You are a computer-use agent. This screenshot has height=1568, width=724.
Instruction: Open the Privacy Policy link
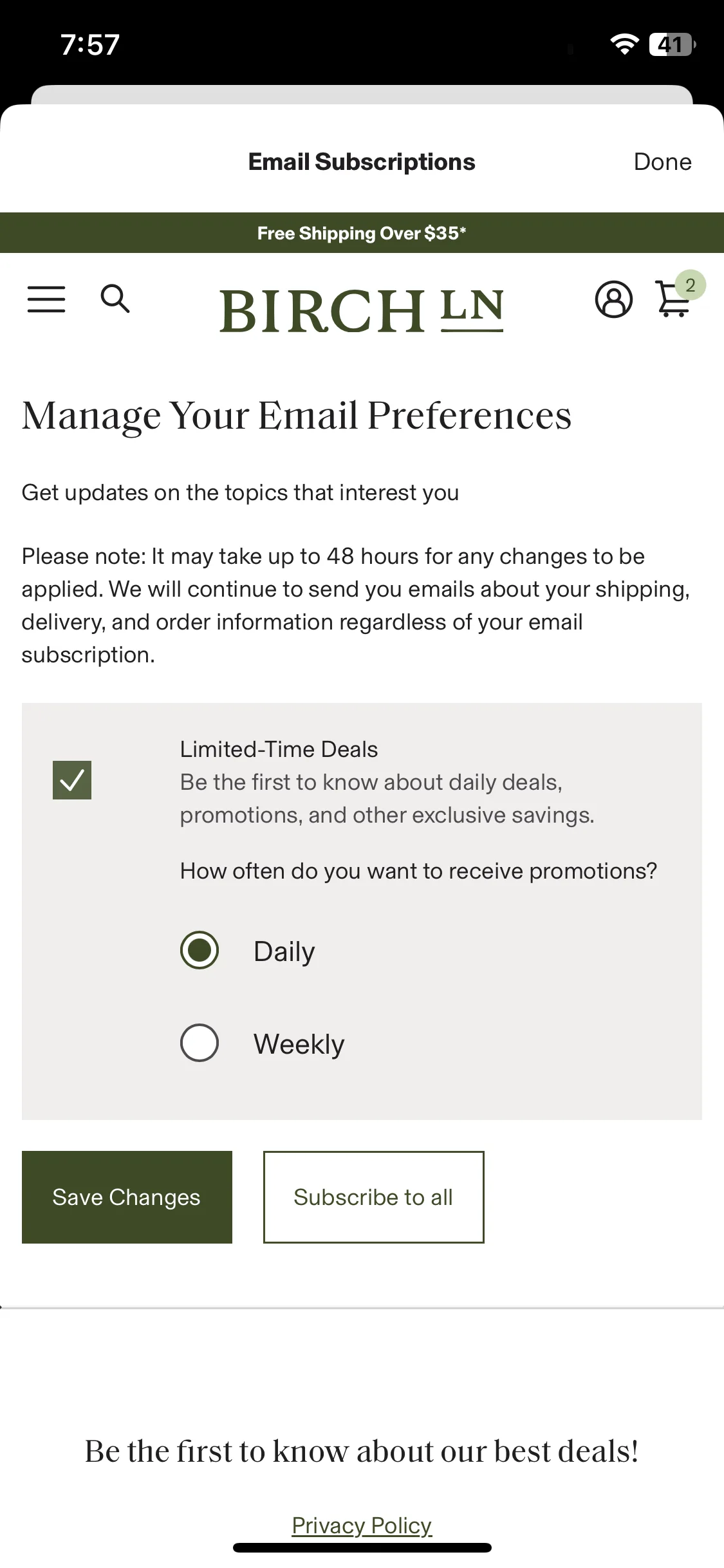362,1525
